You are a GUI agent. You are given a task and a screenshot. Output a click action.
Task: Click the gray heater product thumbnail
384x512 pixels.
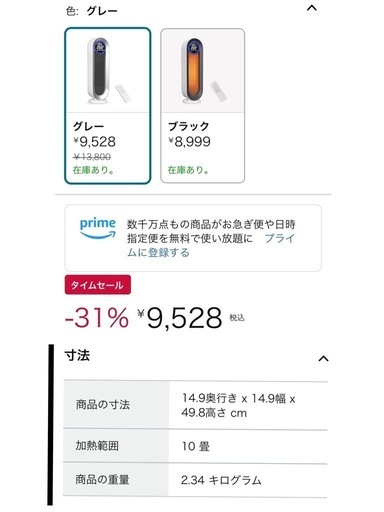[x=108, y=71]
